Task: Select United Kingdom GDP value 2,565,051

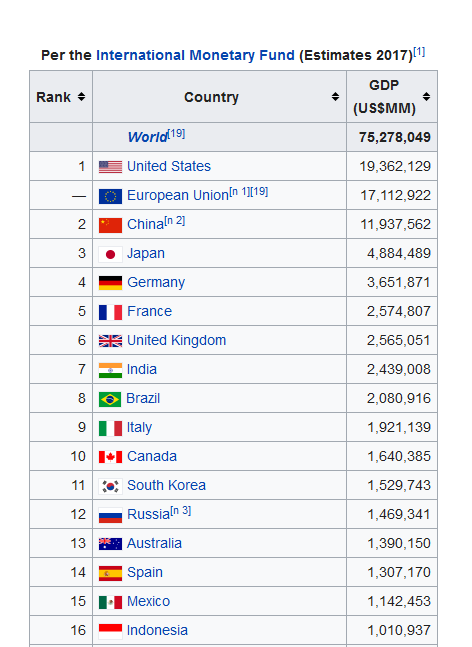Action: (399, 340)
